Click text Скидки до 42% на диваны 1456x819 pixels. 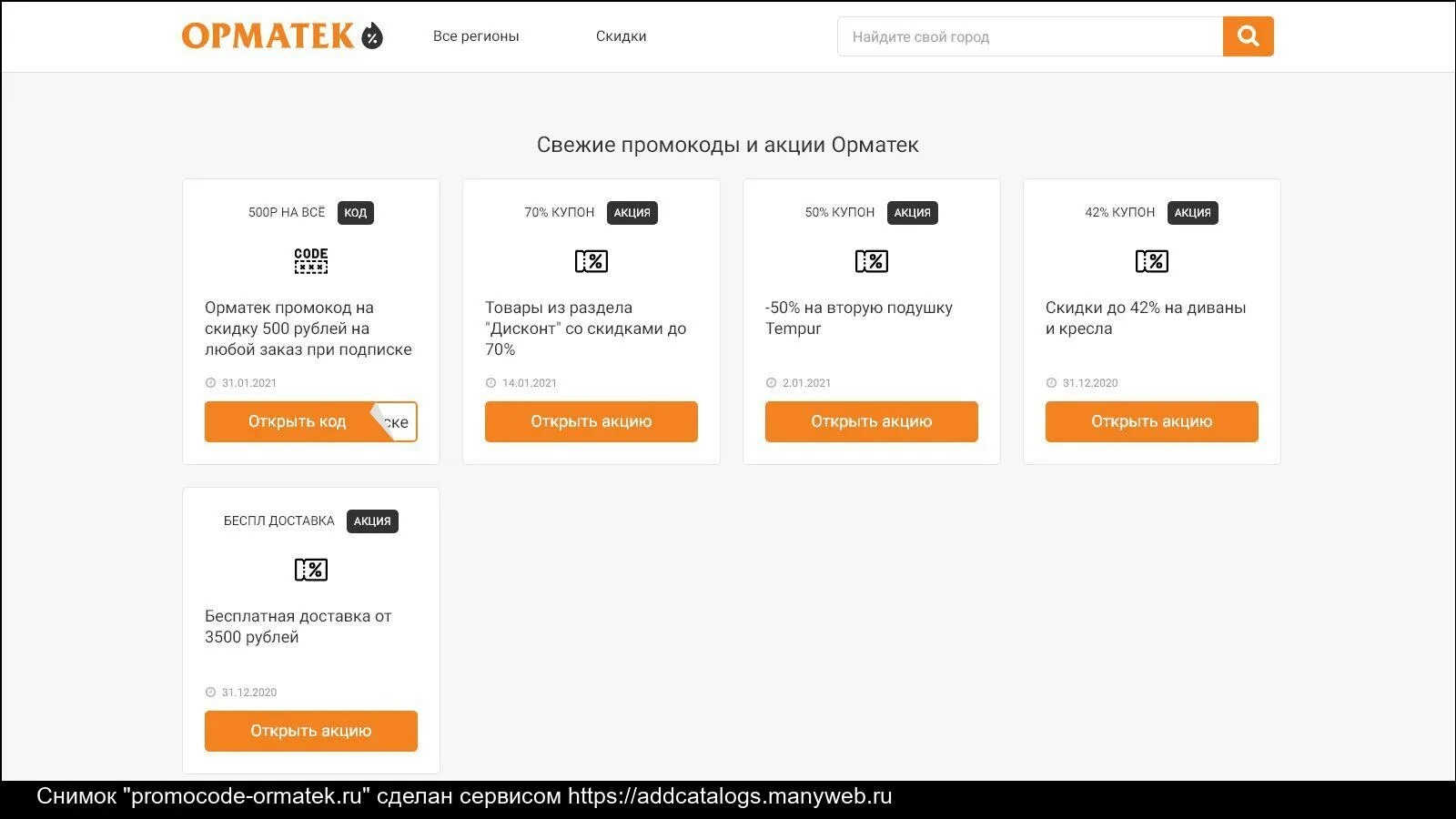[x=1146, y=318]
